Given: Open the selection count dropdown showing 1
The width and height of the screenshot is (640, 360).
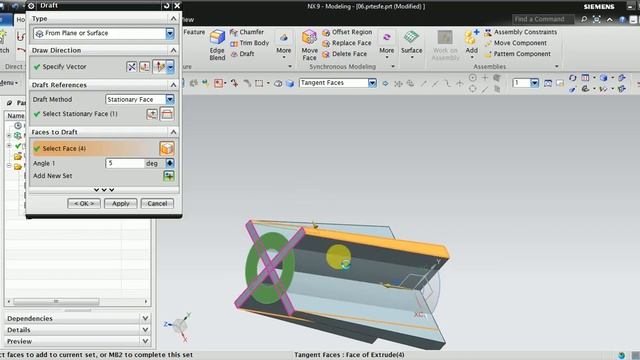Looking at the screenshot, I should (x=534, y=83).
